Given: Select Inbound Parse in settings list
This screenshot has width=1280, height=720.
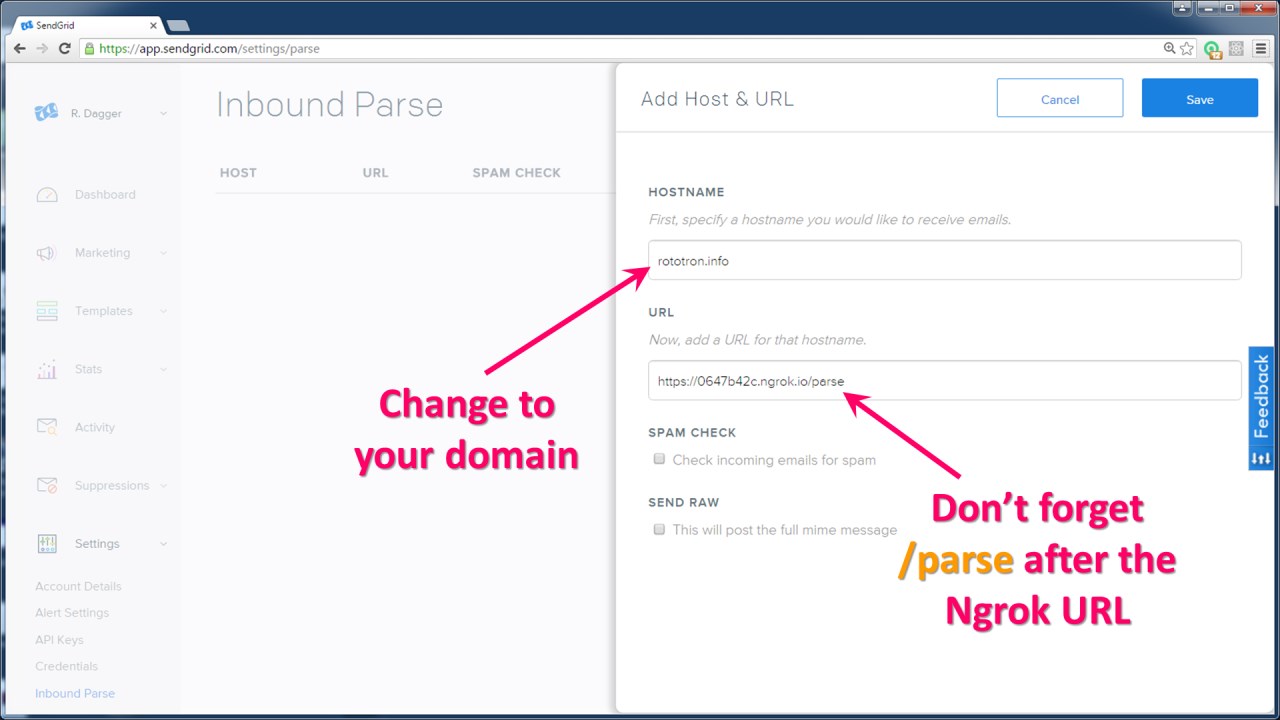Looking at the screenshot, I should 75,693.
